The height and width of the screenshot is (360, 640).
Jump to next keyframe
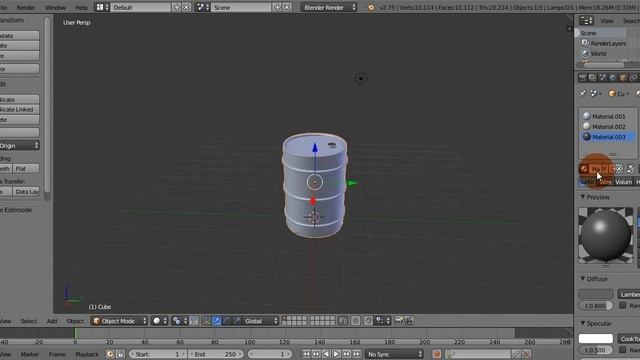(x=346, y=354)
